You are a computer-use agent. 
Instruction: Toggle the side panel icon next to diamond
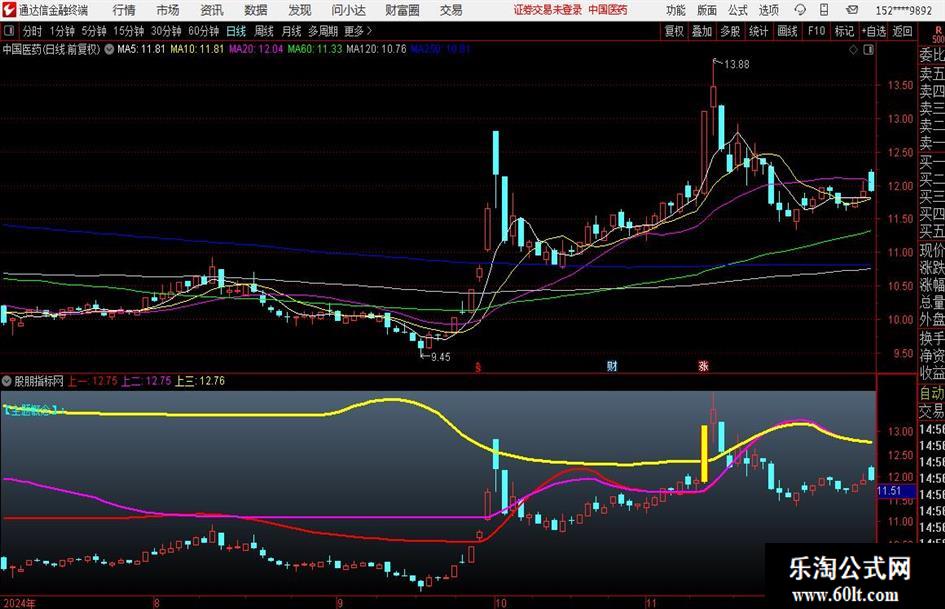click(x=868, y=50)
